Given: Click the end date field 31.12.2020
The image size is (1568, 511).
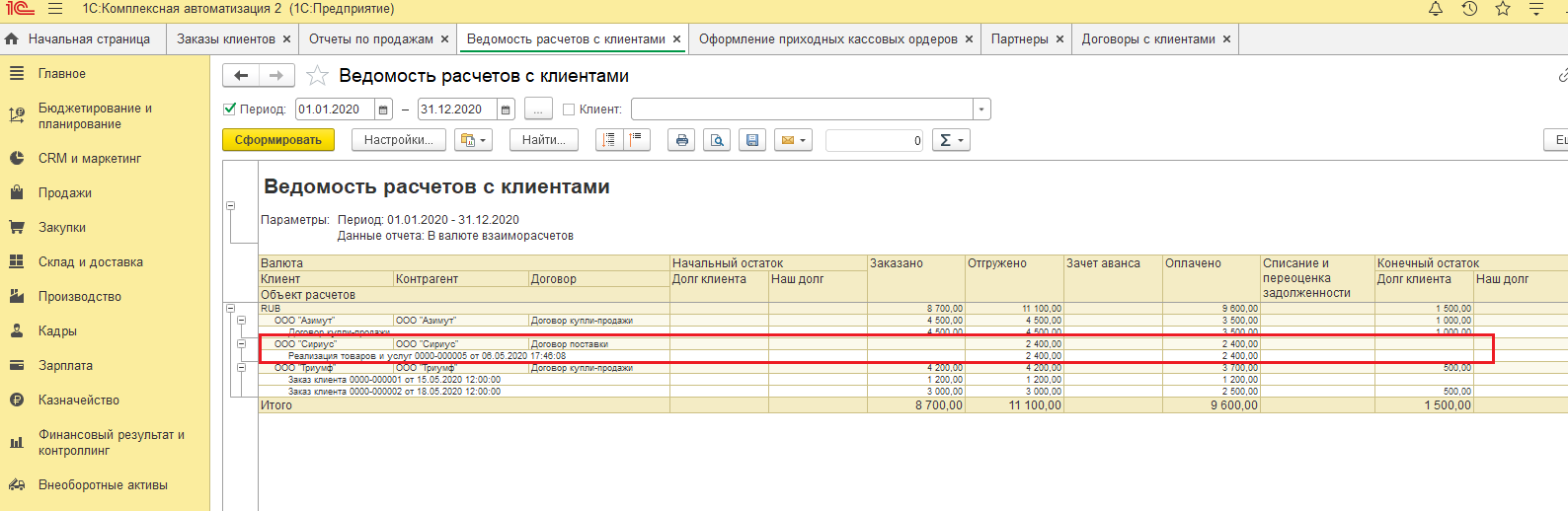Looking at the screenshot, I should [x=456, y=109].
